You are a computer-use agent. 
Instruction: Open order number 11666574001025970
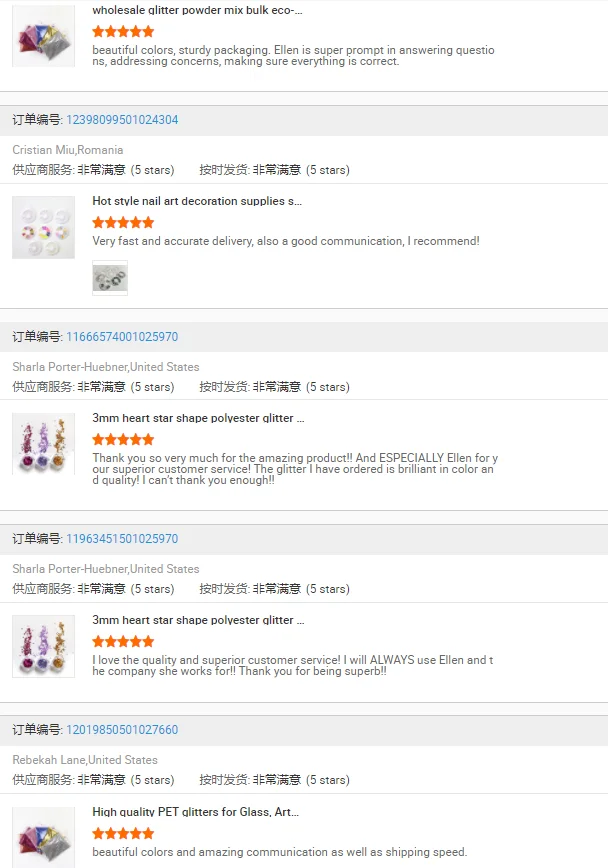122,337
